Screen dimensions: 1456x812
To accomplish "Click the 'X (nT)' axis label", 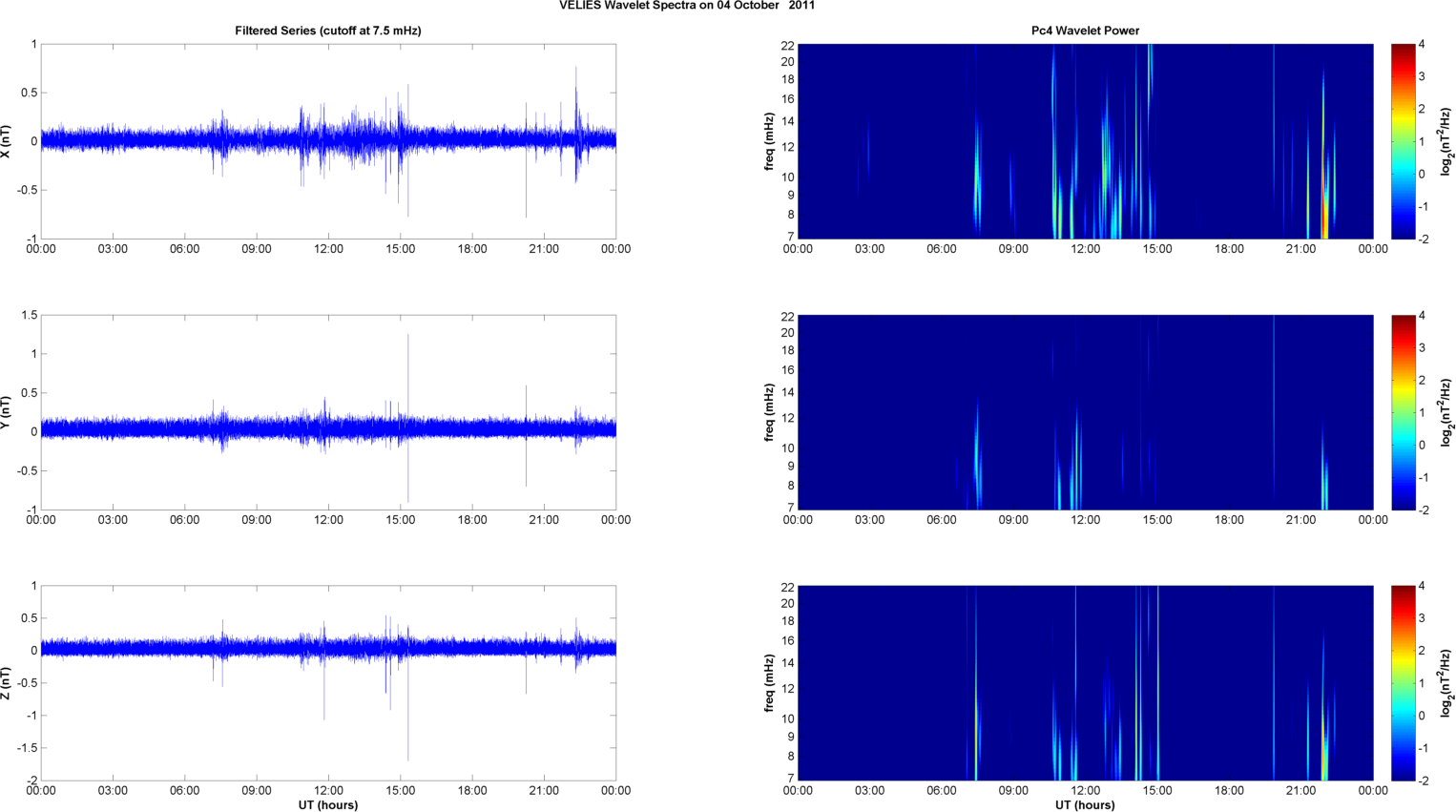I will coord(7,141).
